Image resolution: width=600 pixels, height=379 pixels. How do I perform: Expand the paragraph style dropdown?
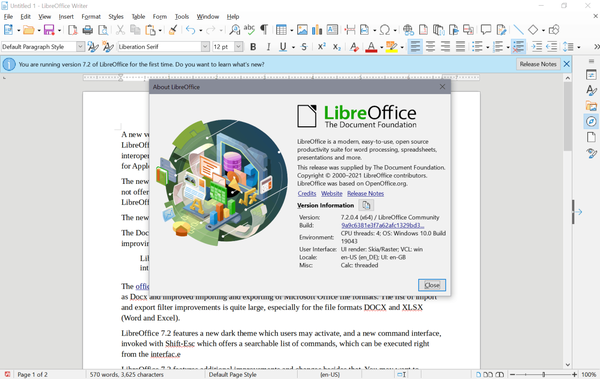coord(80,47)
